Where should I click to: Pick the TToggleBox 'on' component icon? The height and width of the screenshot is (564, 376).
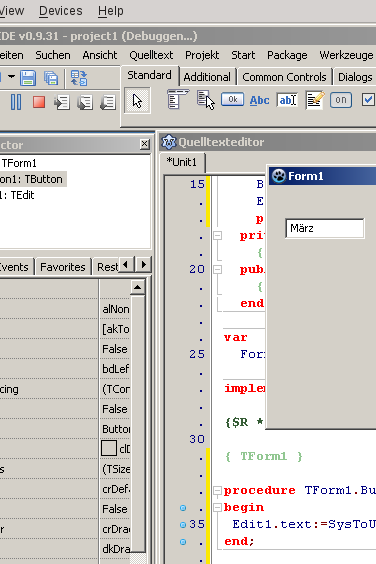[341, 100]
